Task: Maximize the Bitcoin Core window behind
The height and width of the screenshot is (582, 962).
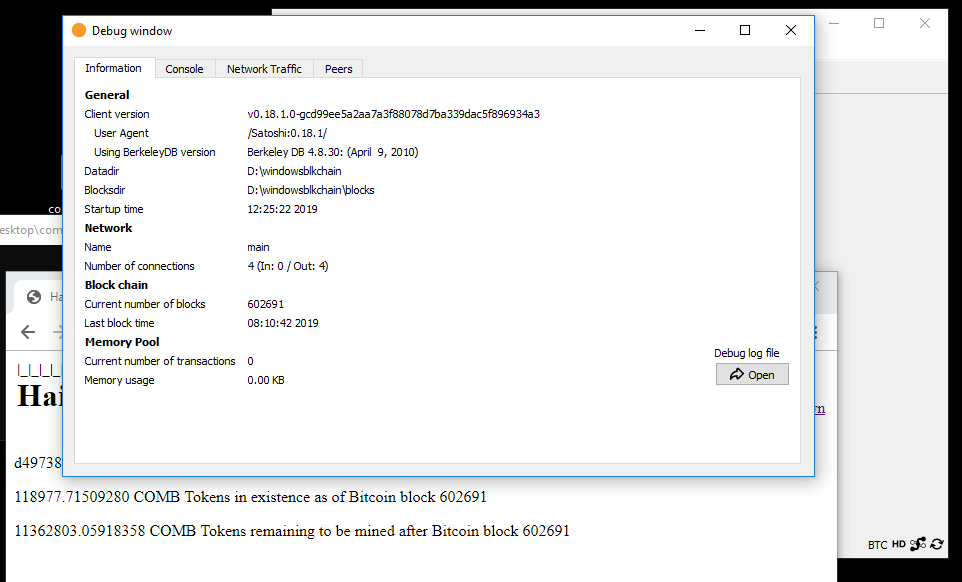Action: point(879,23)
